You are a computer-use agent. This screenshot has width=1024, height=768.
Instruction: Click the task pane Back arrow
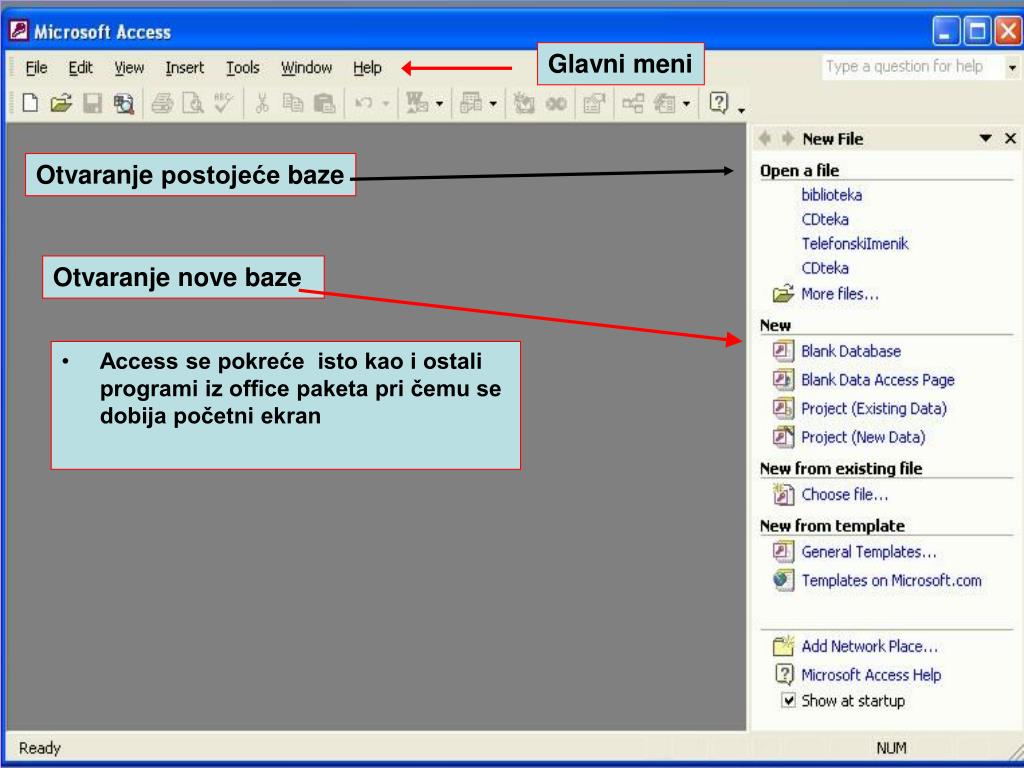click(x=765, y=138)
